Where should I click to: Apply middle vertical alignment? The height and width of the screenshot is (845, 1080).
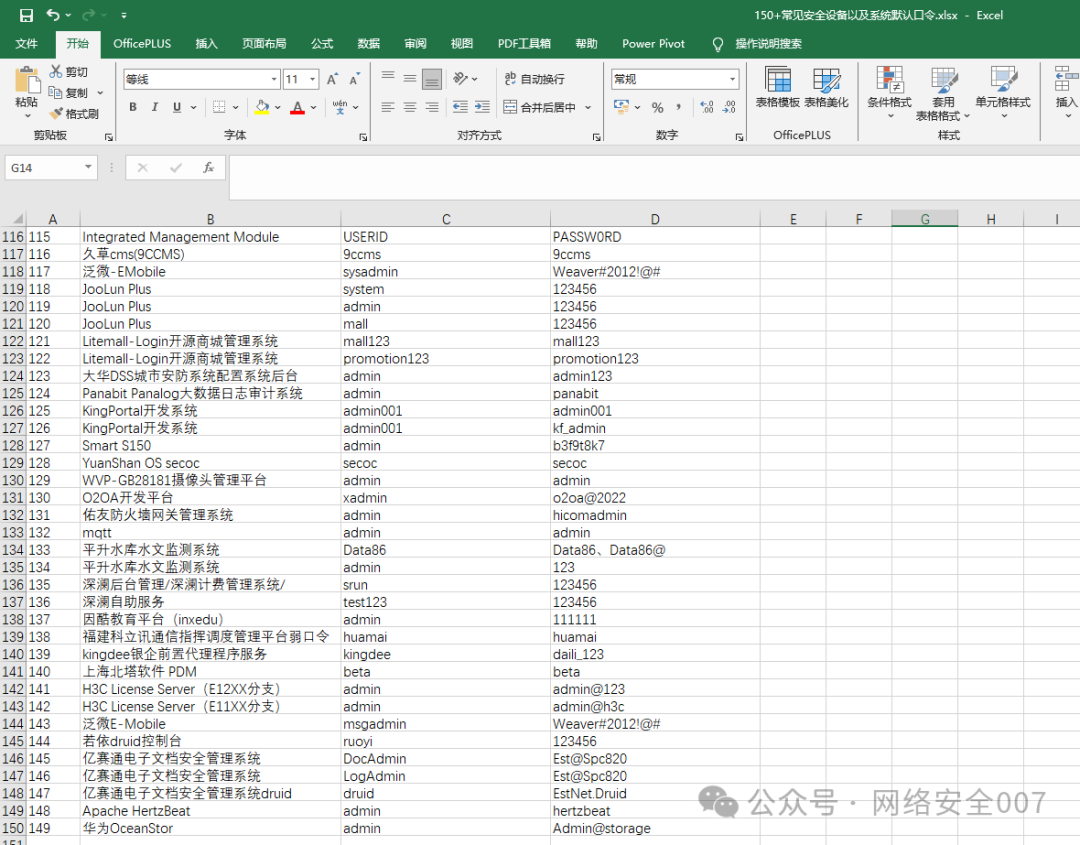click(x=410, y=79)
